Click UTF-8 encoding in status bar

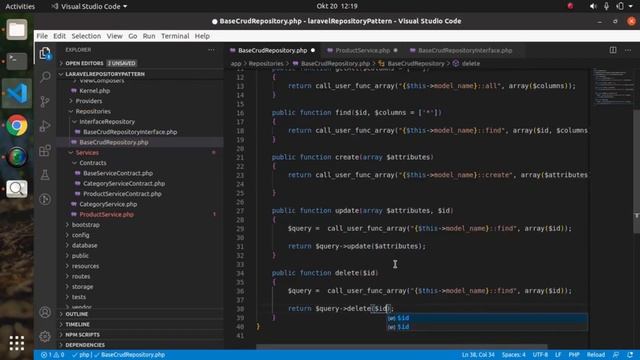pos(540,355)
